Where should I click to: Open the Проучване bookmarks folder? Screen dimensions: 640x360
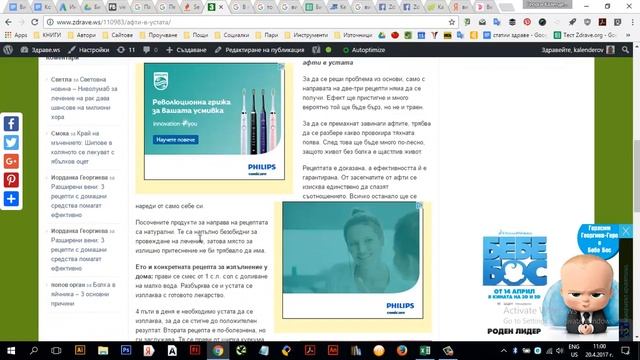click(158, 36)
